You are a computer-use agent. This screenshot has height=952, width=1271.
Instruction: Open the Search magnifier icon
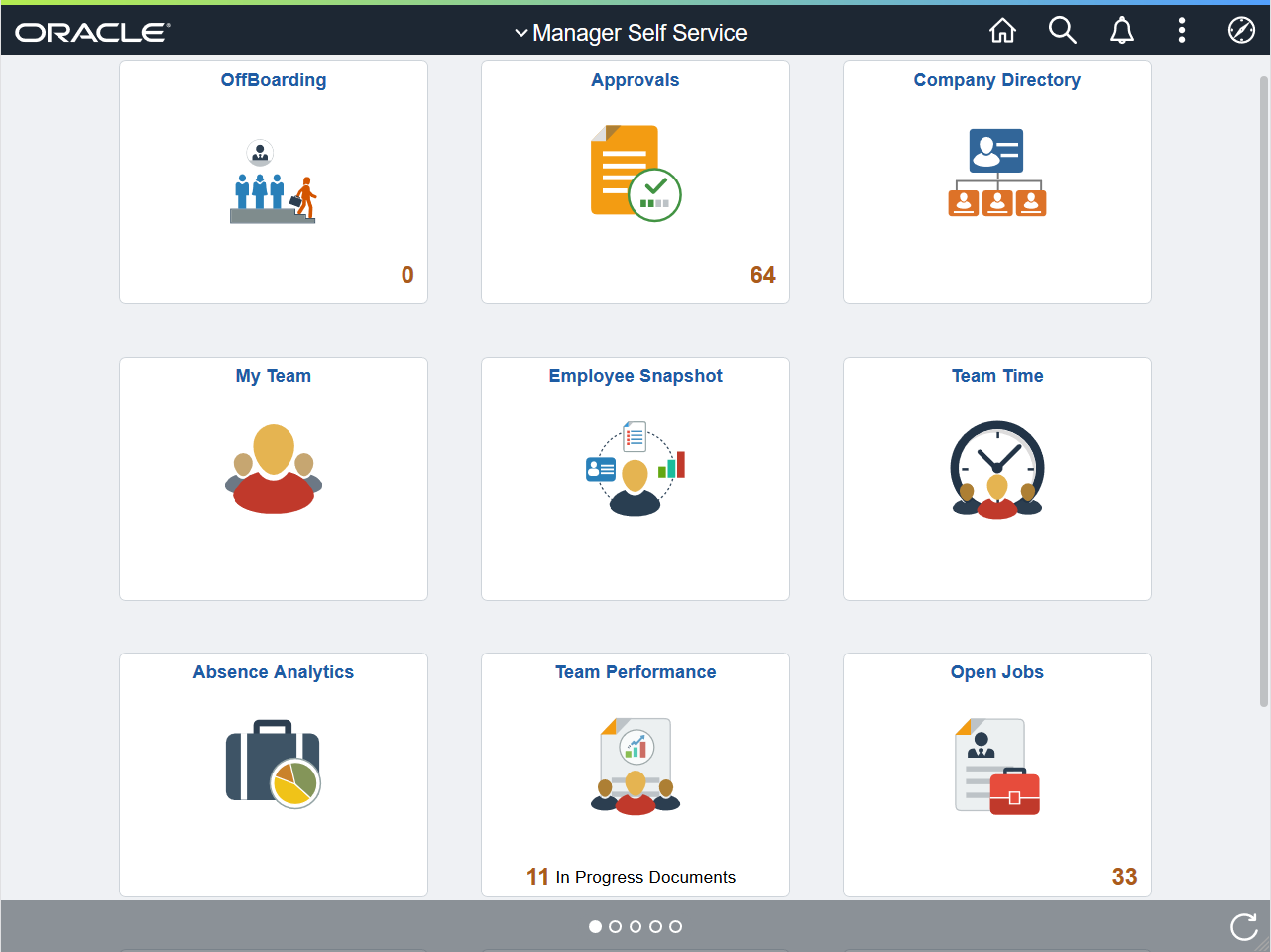[1062, 31]
